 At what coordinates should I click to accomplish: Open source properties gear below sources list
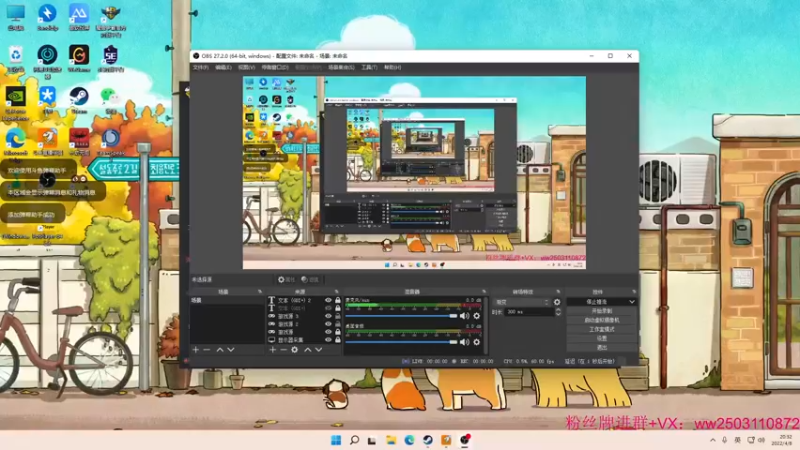pos(294,350)
